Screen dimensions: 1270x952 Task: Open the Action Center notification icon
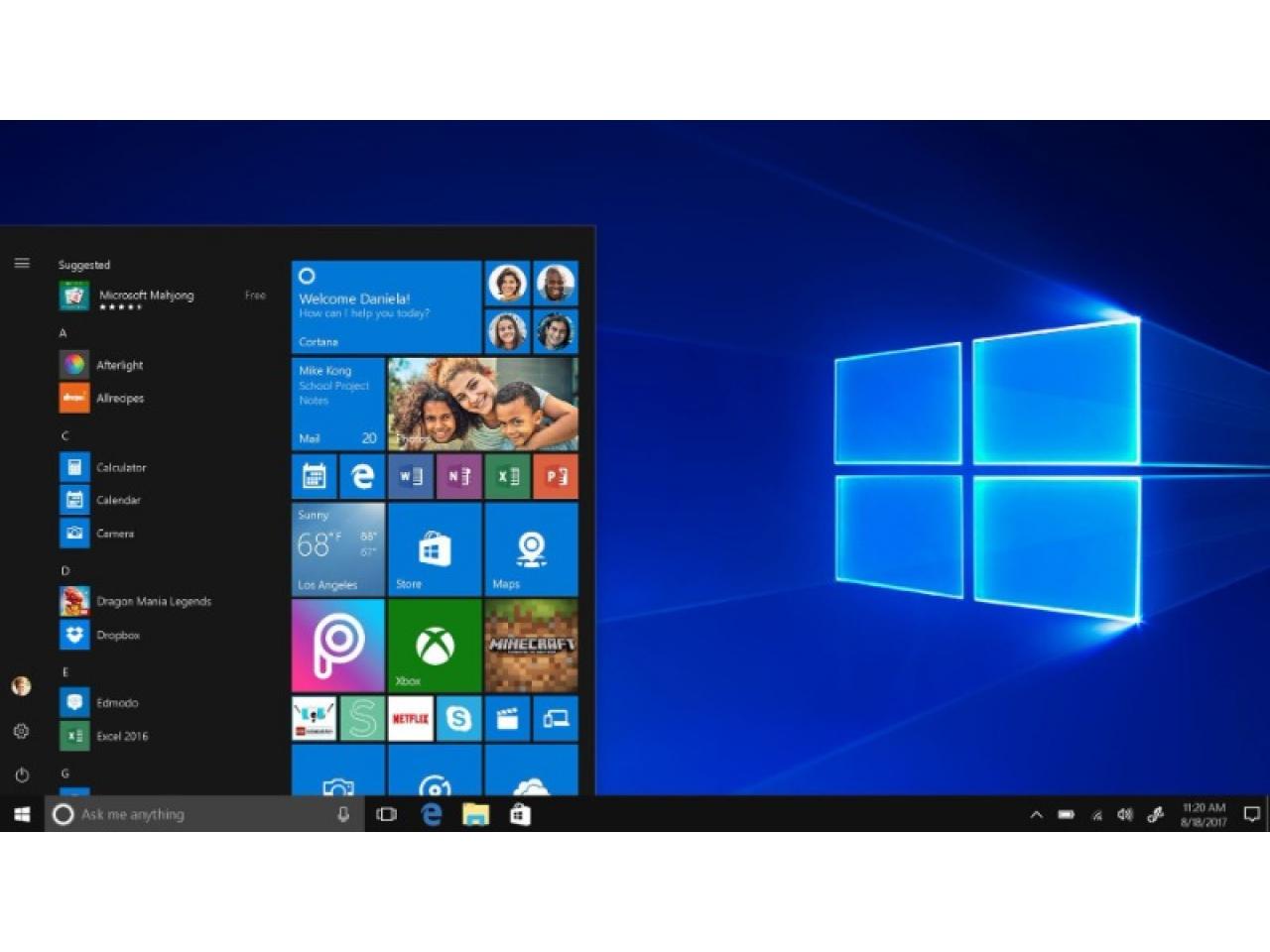1252,814
